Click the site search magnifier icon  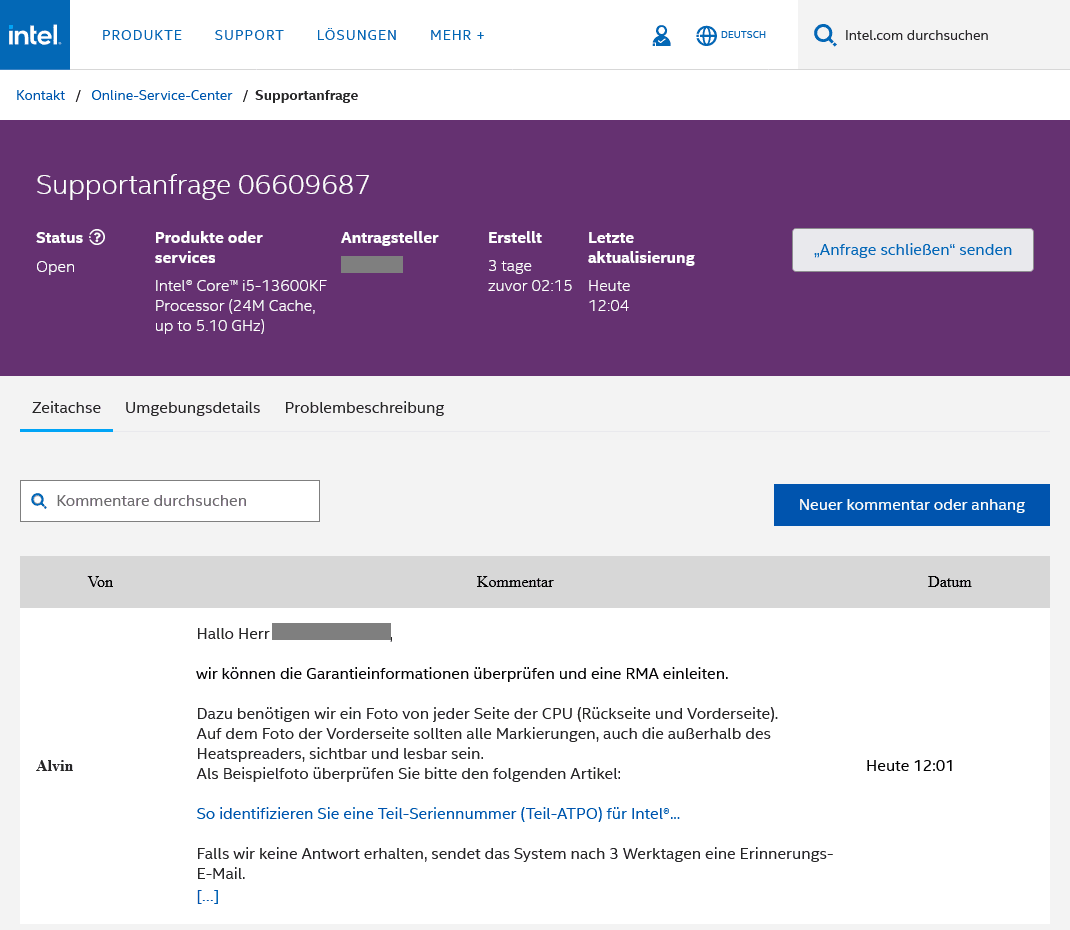pyautogui.click(x=824, y=35)
